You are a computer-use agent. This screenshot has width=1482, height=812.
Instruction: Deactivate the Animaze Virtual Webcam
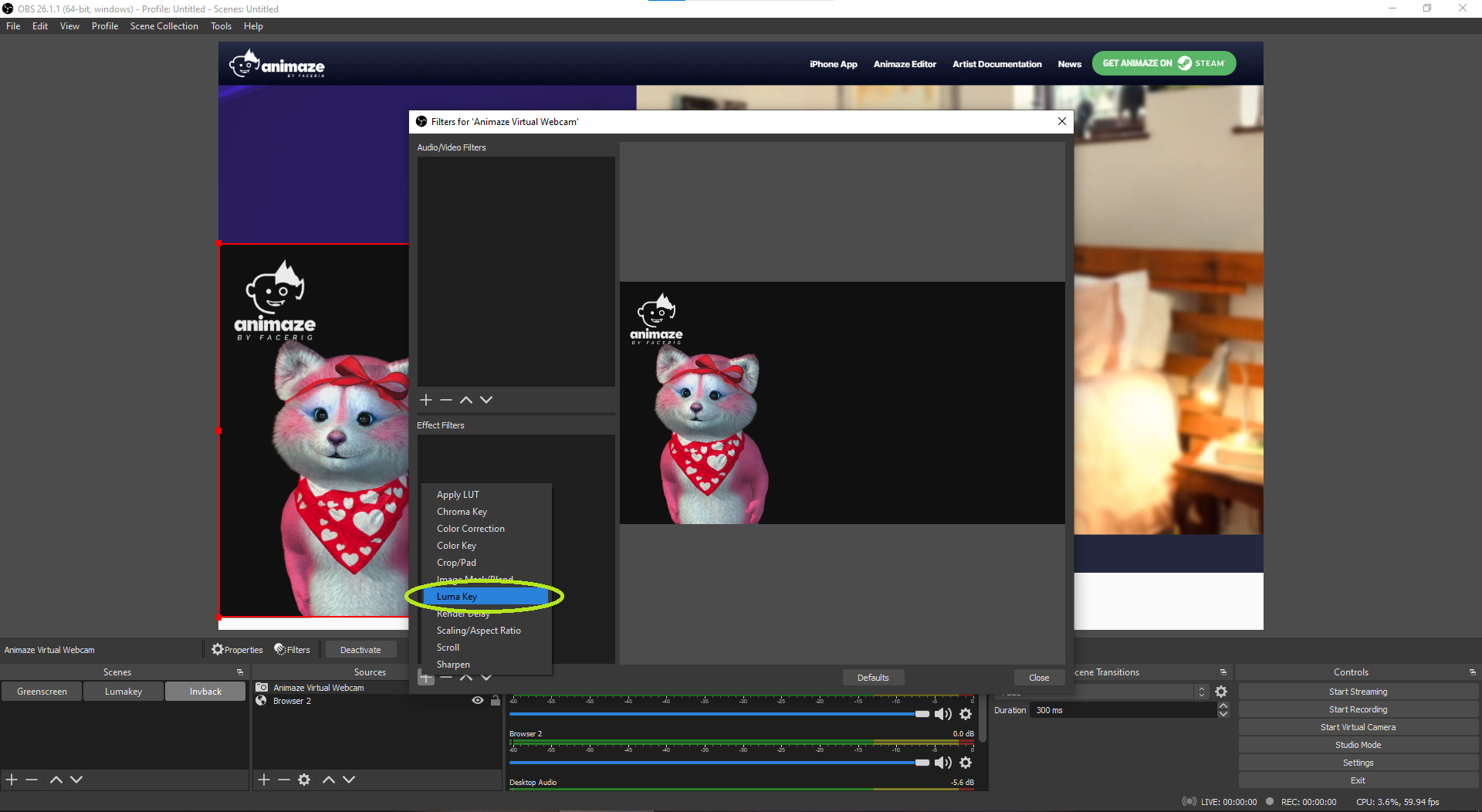coord(360,649)
